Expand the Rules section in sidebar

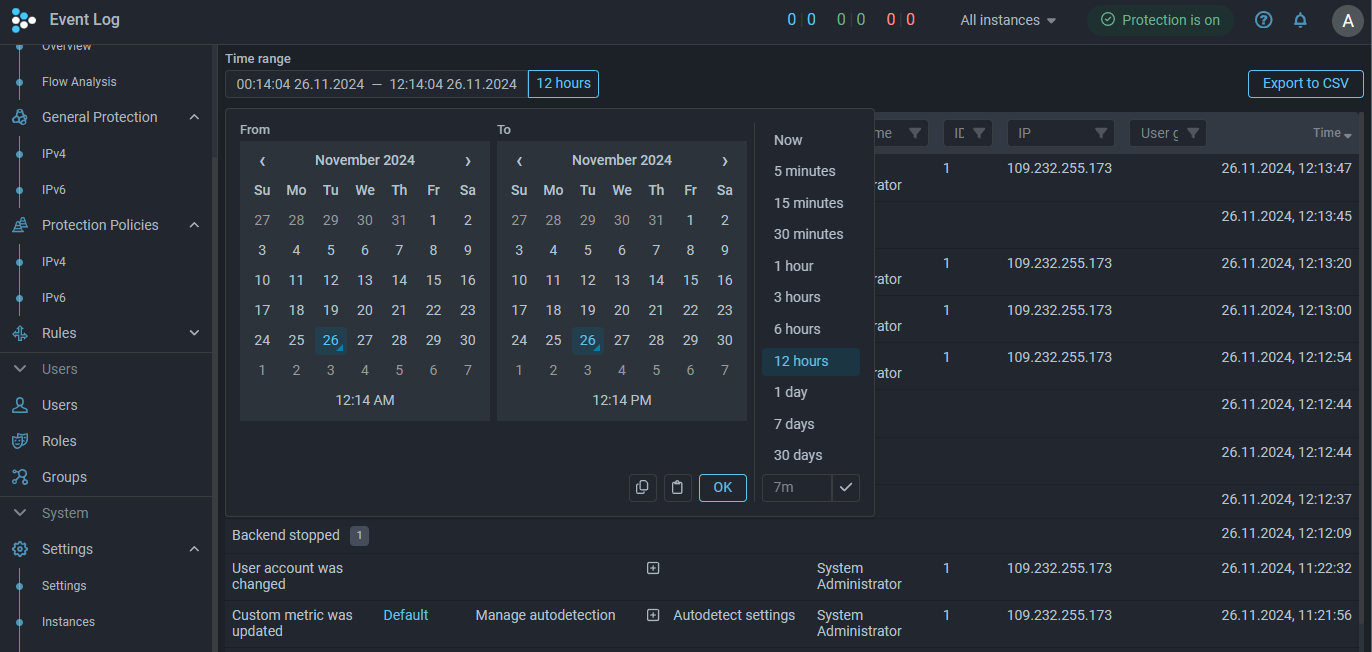tap(194, 333)
